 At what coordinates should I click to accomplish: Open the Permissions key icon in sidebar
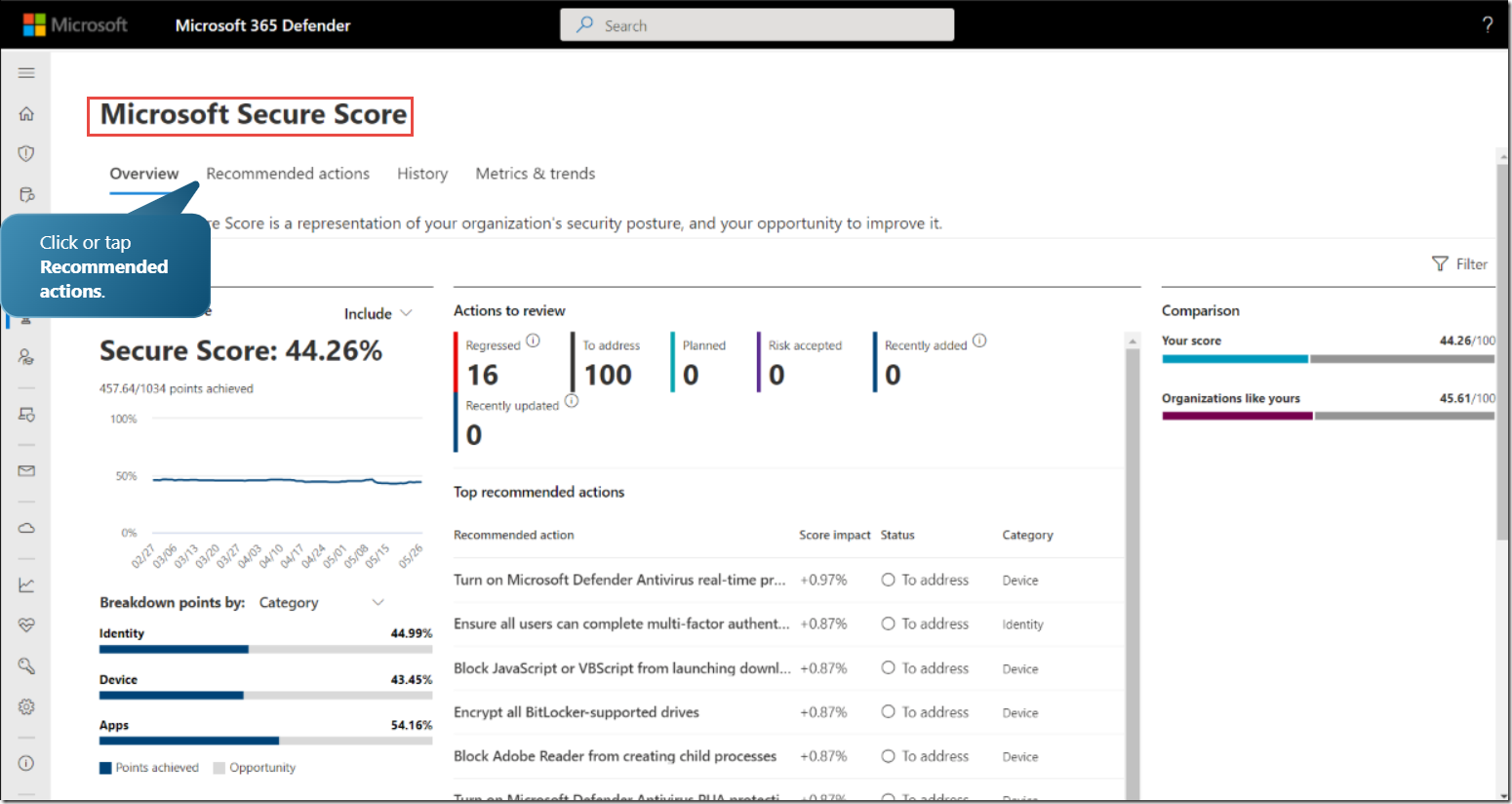(x=26, y=665)
